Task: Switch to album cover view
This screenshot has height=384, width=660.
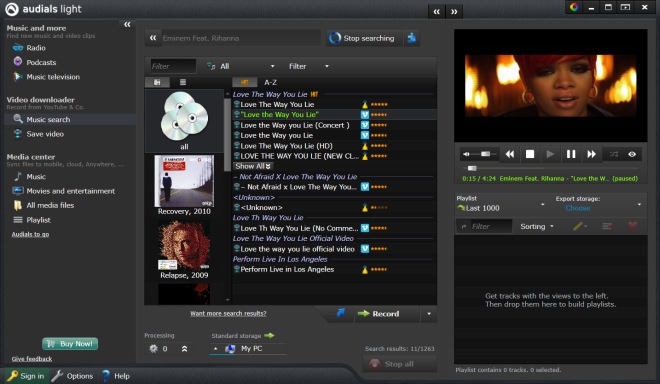Action: click(x=157, y=82)
